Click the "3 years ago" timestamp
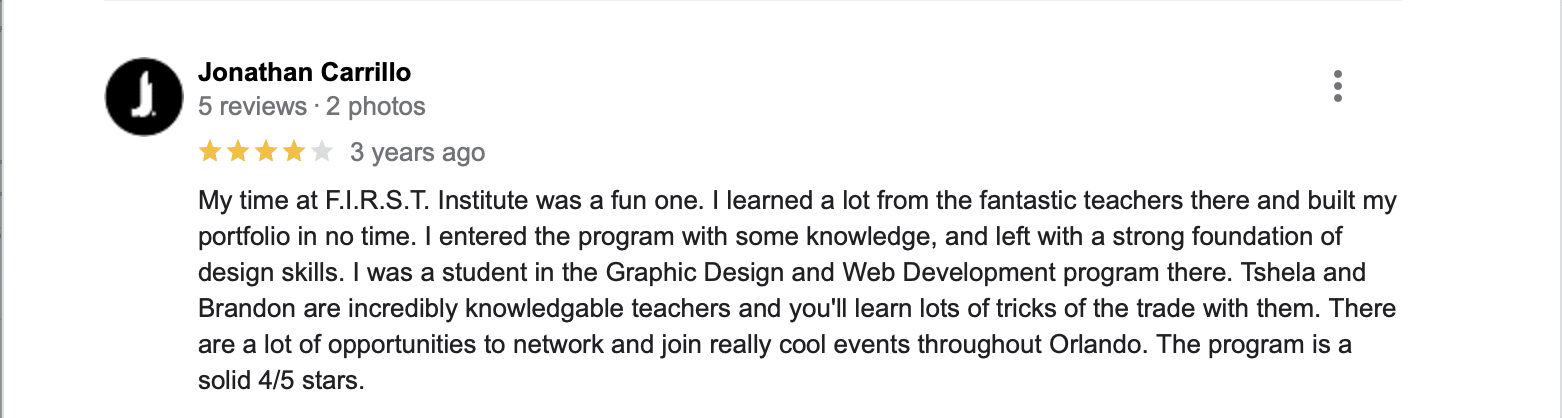Screen dimensions: 1562x418 pyautogui.click(x=417, y=153)
